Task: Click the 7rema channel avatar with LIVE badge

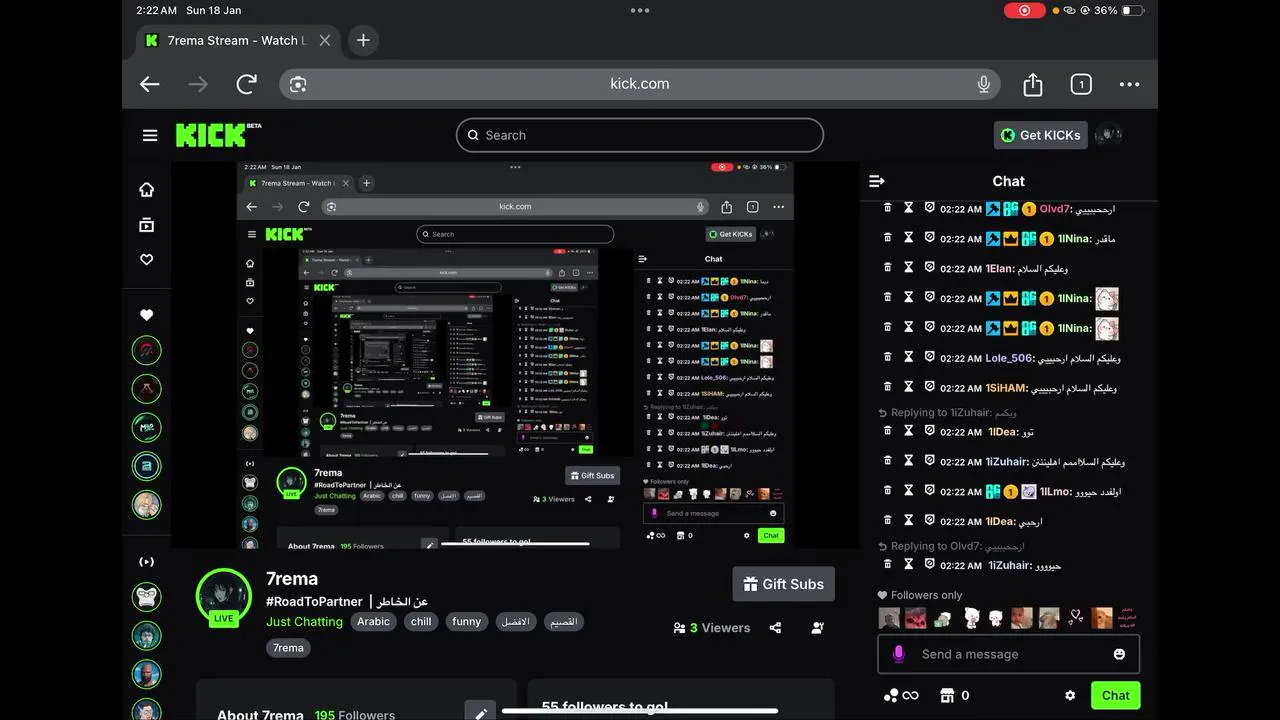Action: click(x=223, y=597)
